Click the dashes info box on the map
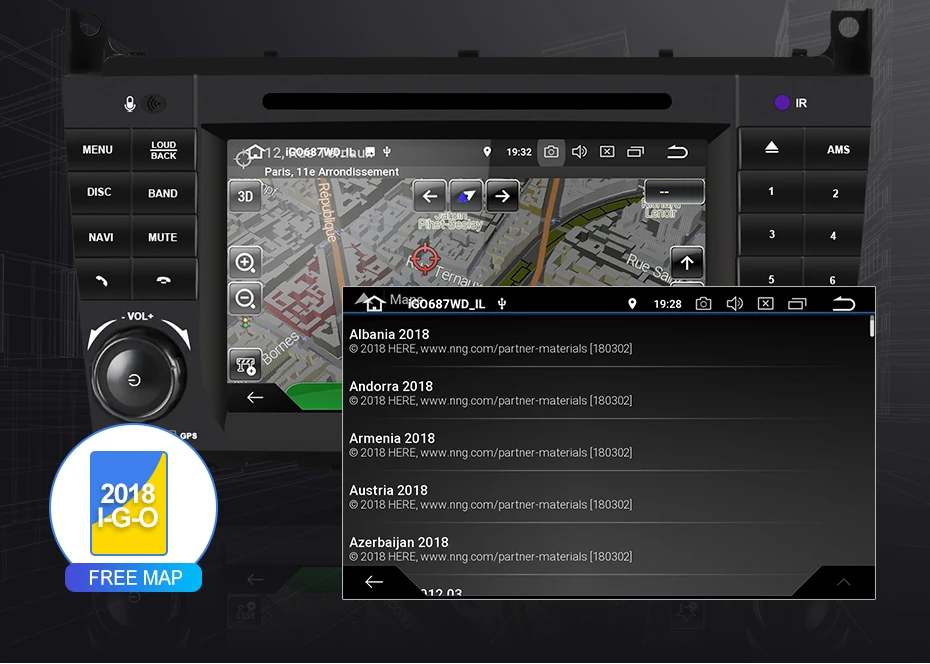 pos(674,191)
